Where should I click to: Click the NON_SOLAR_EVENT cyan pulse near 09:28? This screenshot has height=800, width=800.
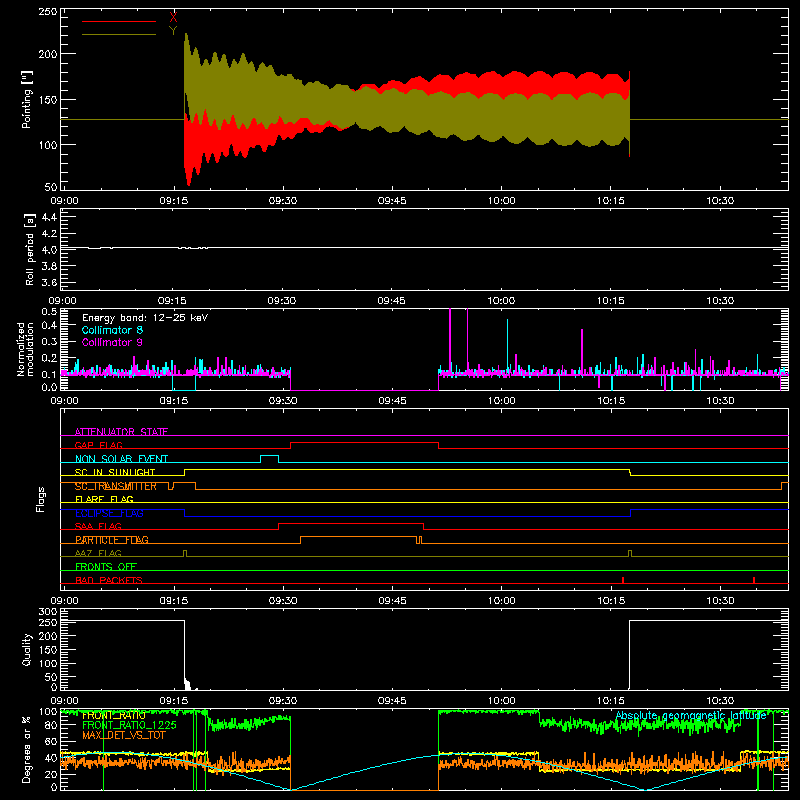[270, 459]
